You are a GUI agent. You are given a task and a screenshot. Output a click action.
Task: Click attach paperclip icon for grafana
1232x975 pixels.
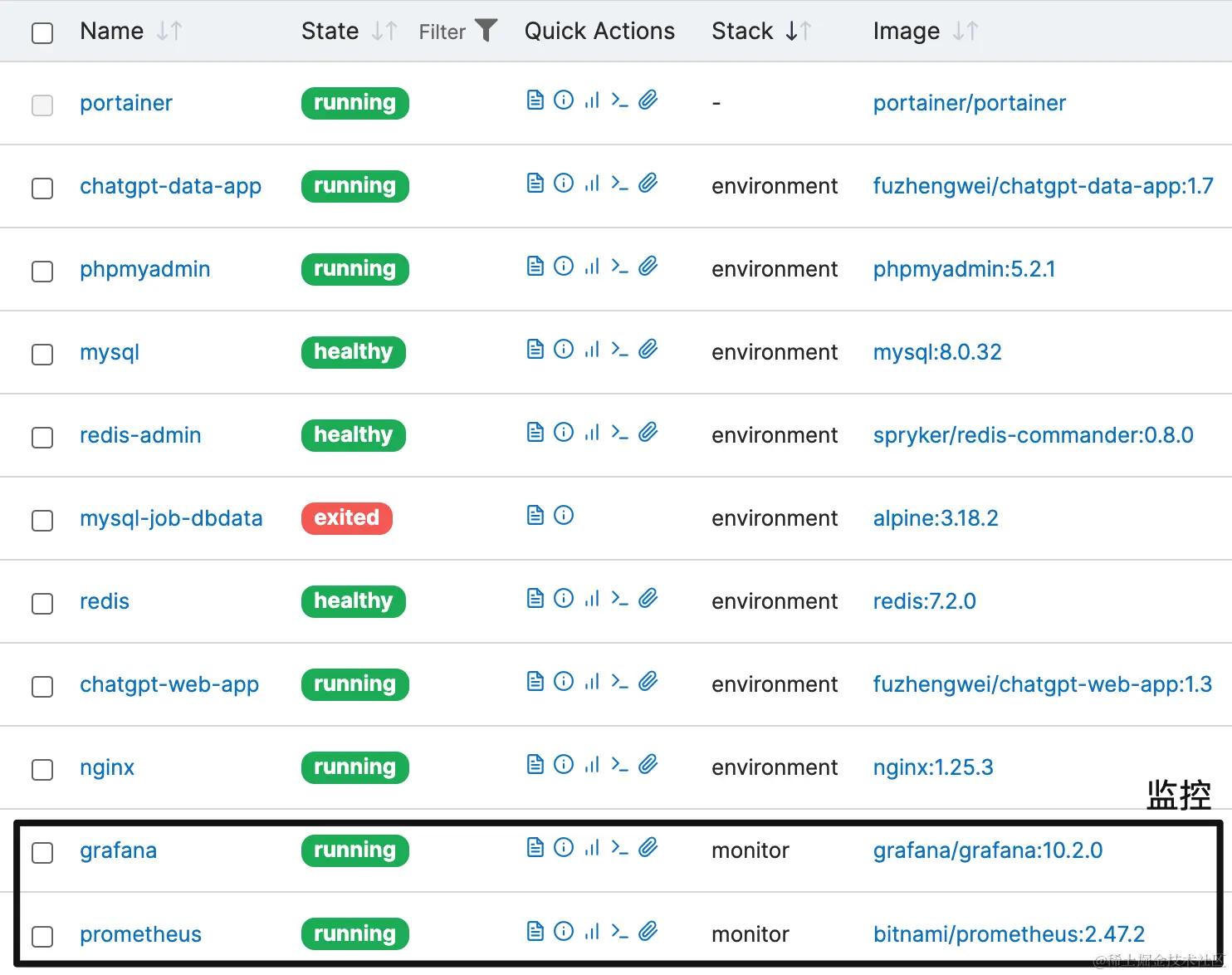(648, 848)
